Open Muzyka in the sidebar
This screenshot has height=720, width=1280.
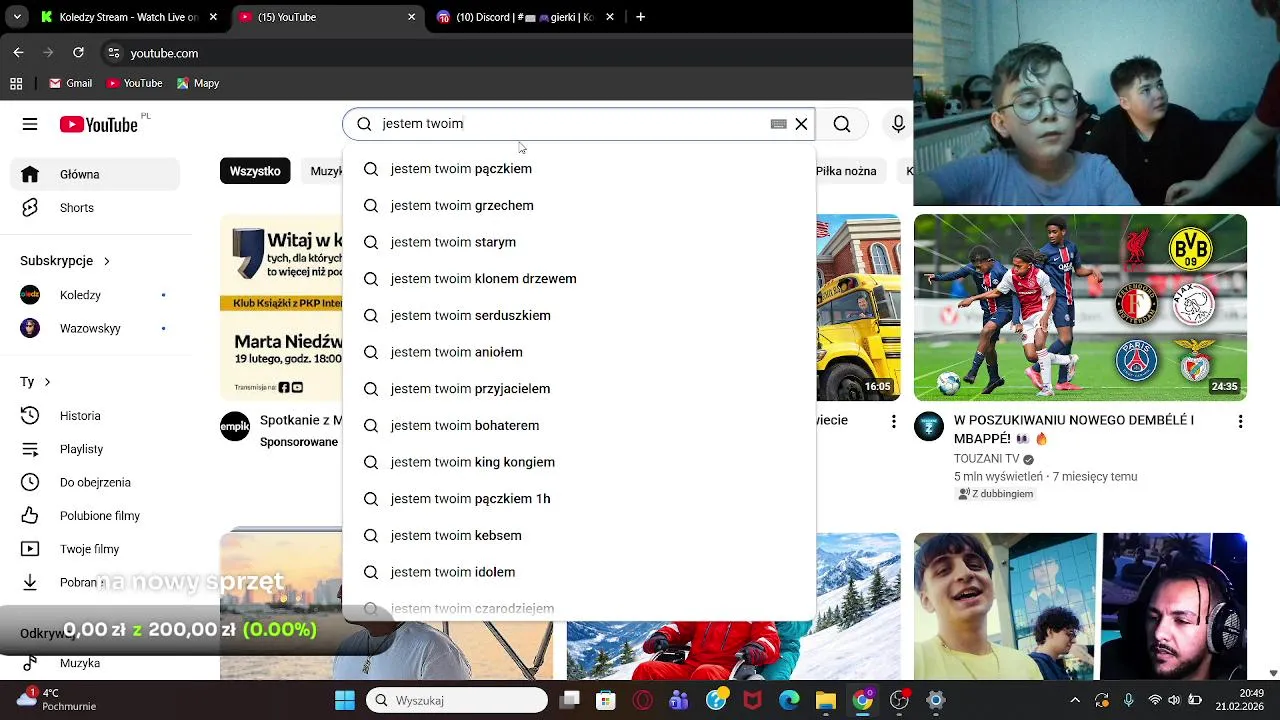[96, 663]
